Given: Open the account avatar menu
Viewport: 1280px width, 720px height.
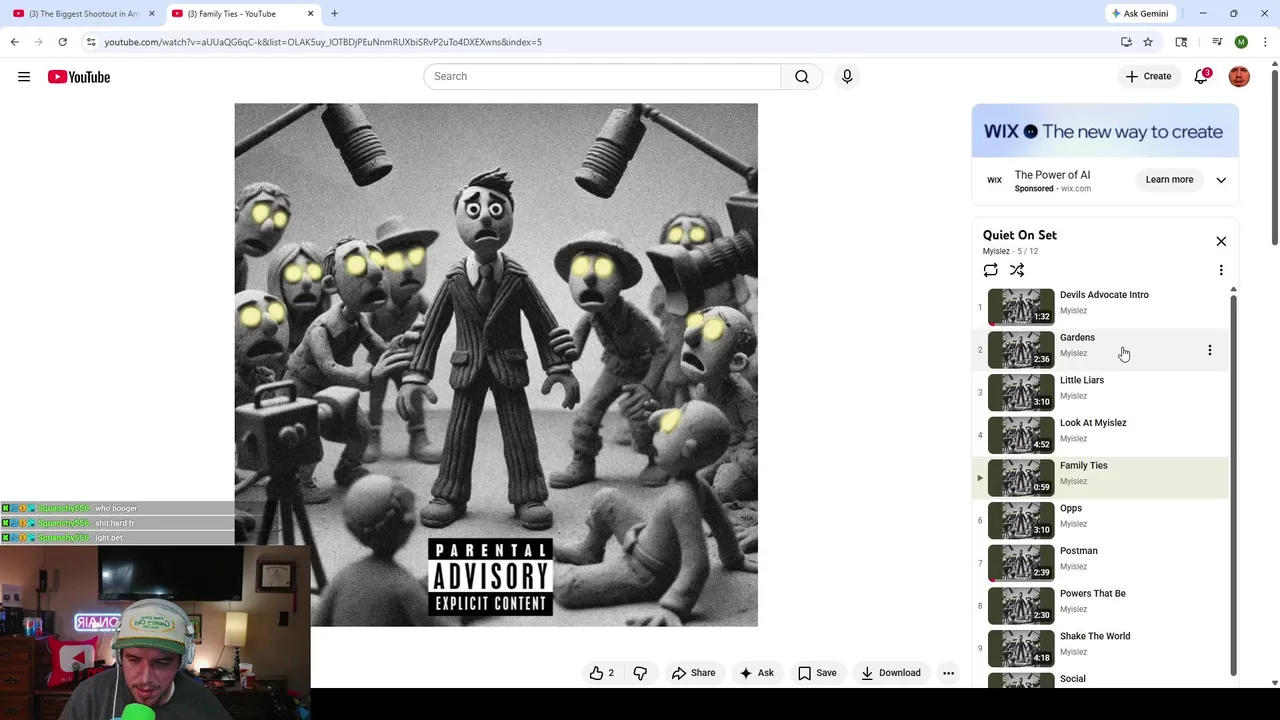Looking at the screenshot, I should pos(1239,76).
